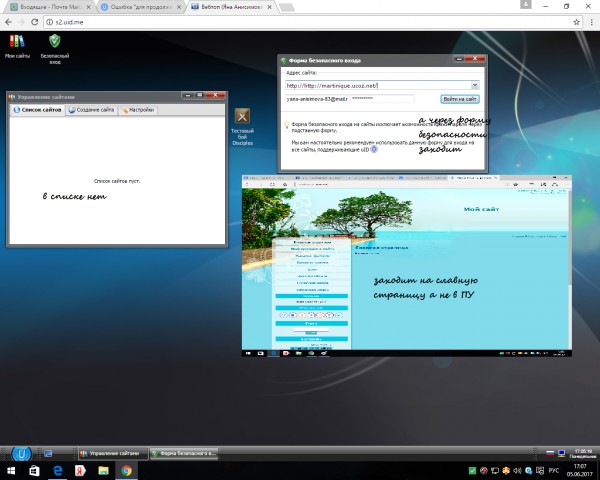Click the uID start button in webtop taskbar
Screen dimensions: 600x480
click(x=21, y=454)
